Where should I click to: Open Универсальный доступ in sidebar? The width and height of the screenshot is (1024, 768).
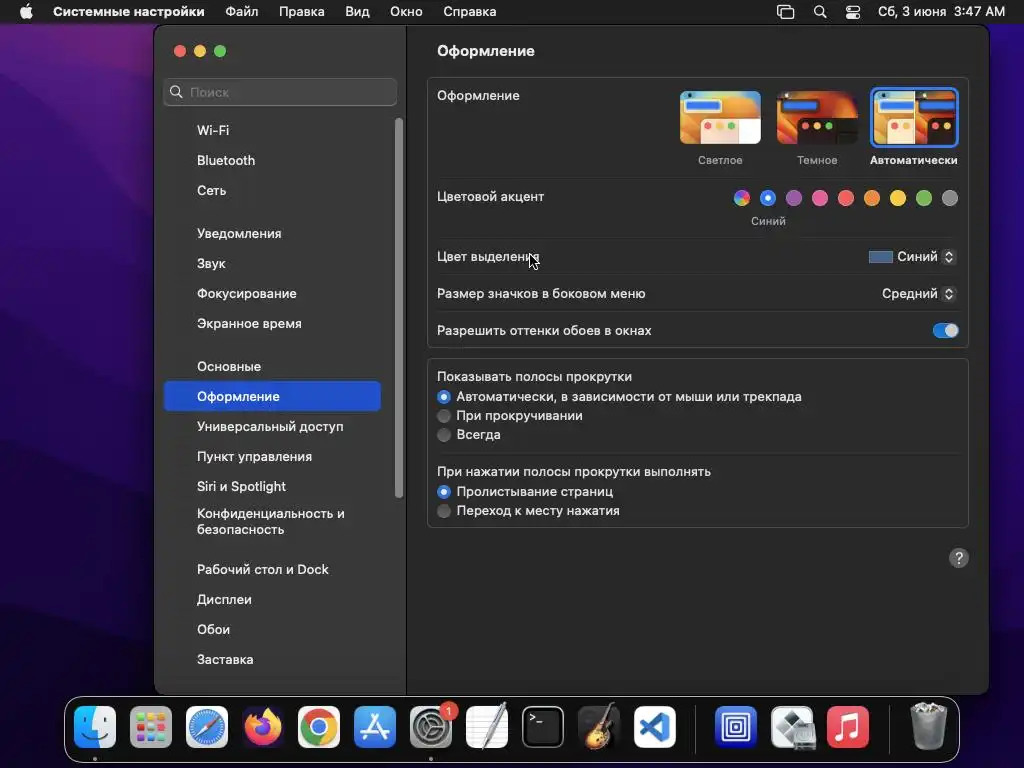tap(270, 426)
